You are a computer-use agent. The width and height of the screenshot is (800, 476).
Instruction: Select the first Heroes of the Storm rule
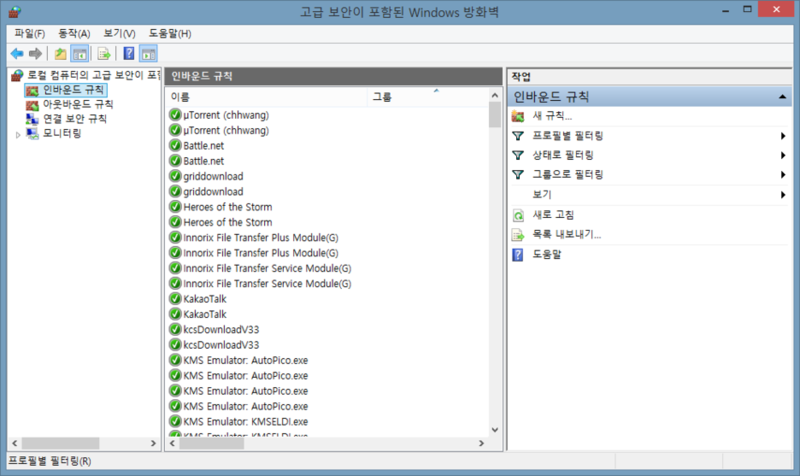tap(228, 207)
